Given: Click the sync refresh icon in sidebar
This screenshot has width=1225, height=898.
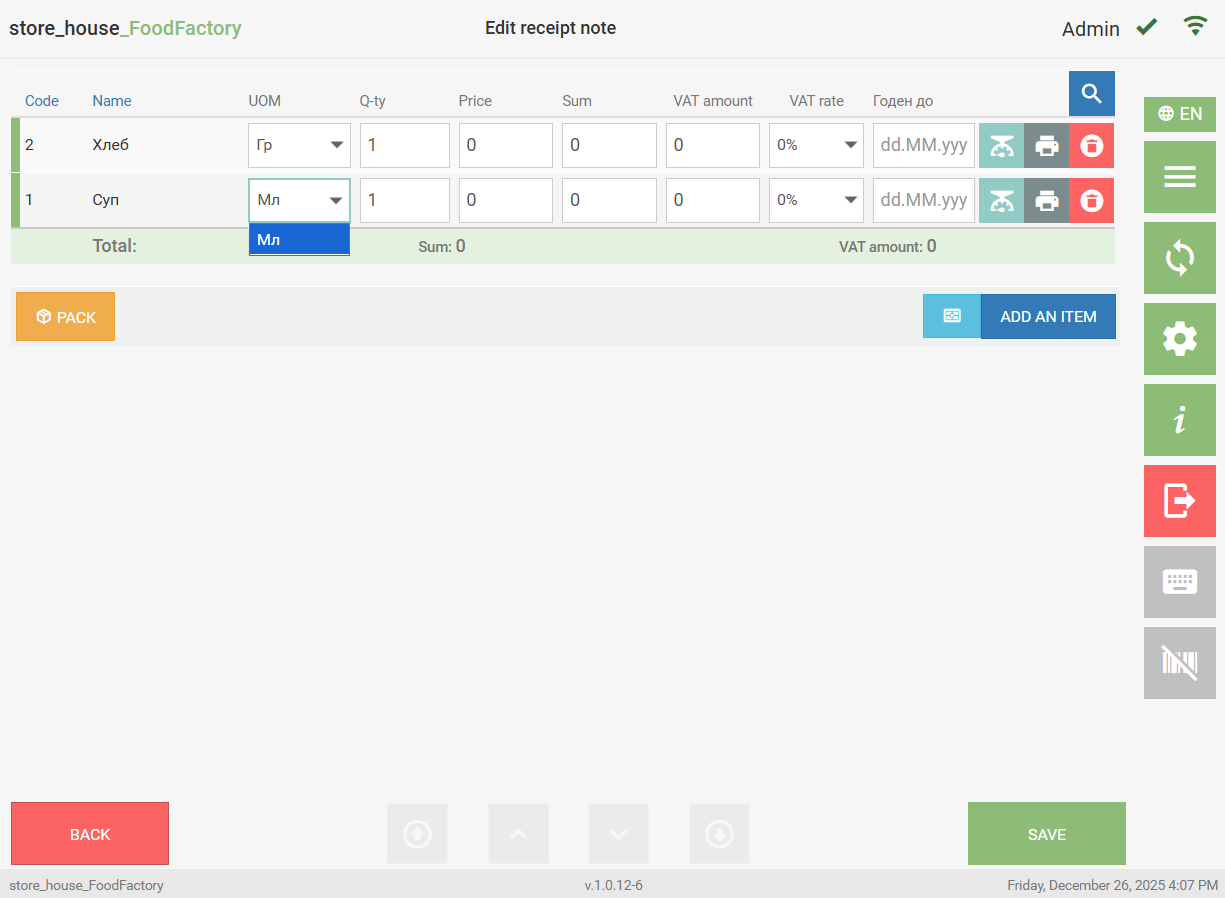Looking at the screenshot, I should point(1179,258).
